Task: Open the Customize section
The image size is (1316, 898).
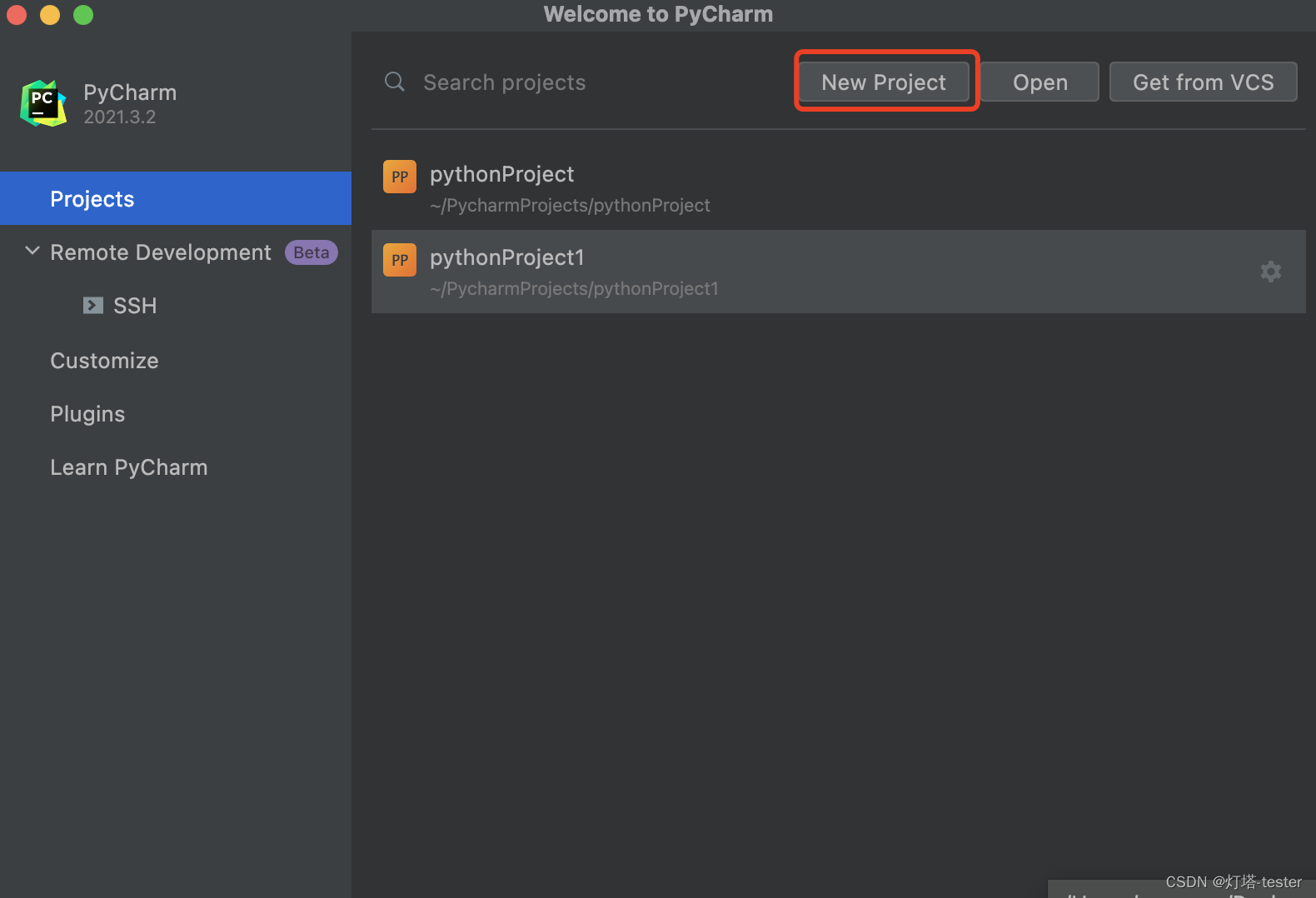Action: coord(104,361)
